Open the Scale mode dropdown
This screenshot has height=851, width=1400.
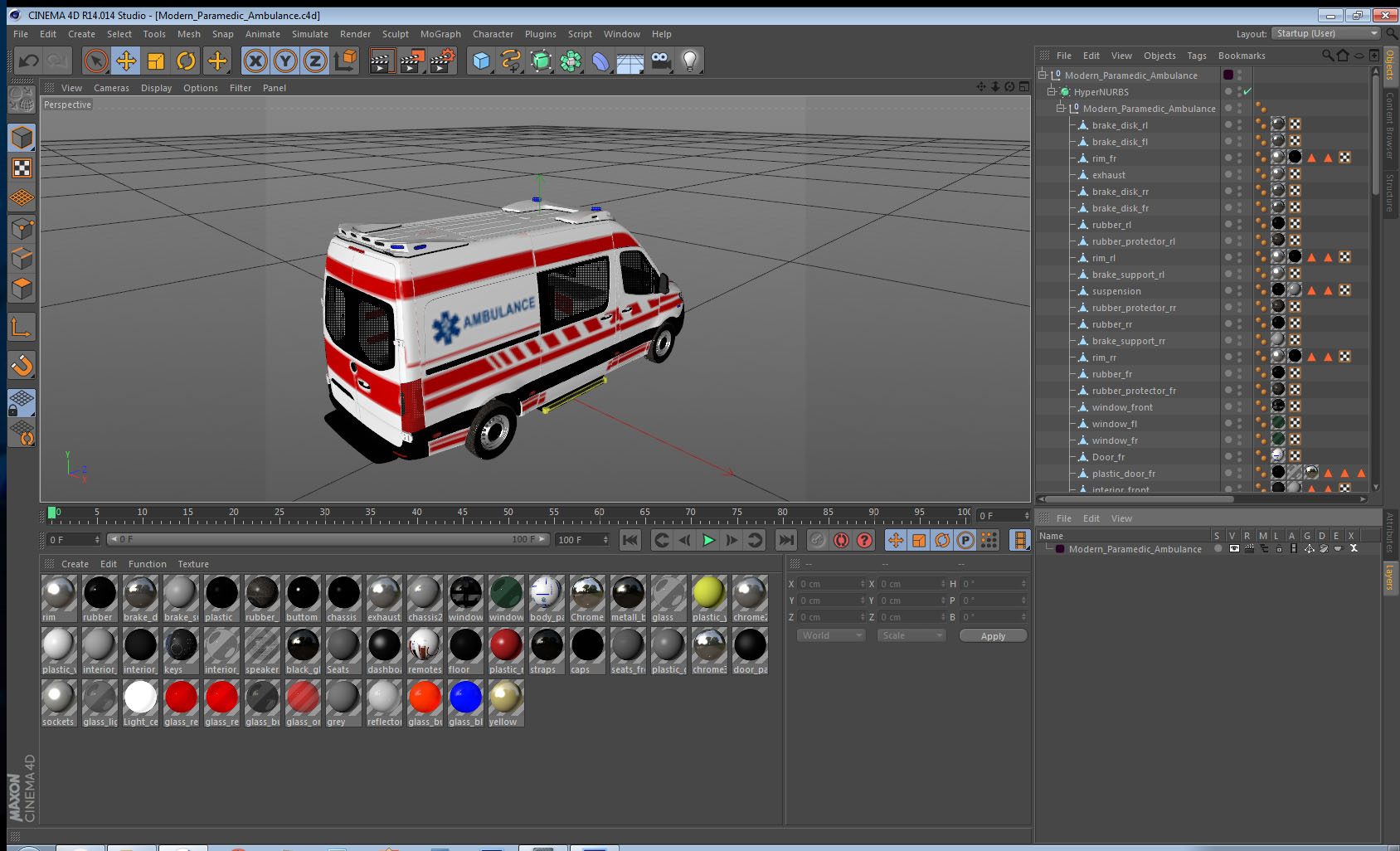point(911,635)
